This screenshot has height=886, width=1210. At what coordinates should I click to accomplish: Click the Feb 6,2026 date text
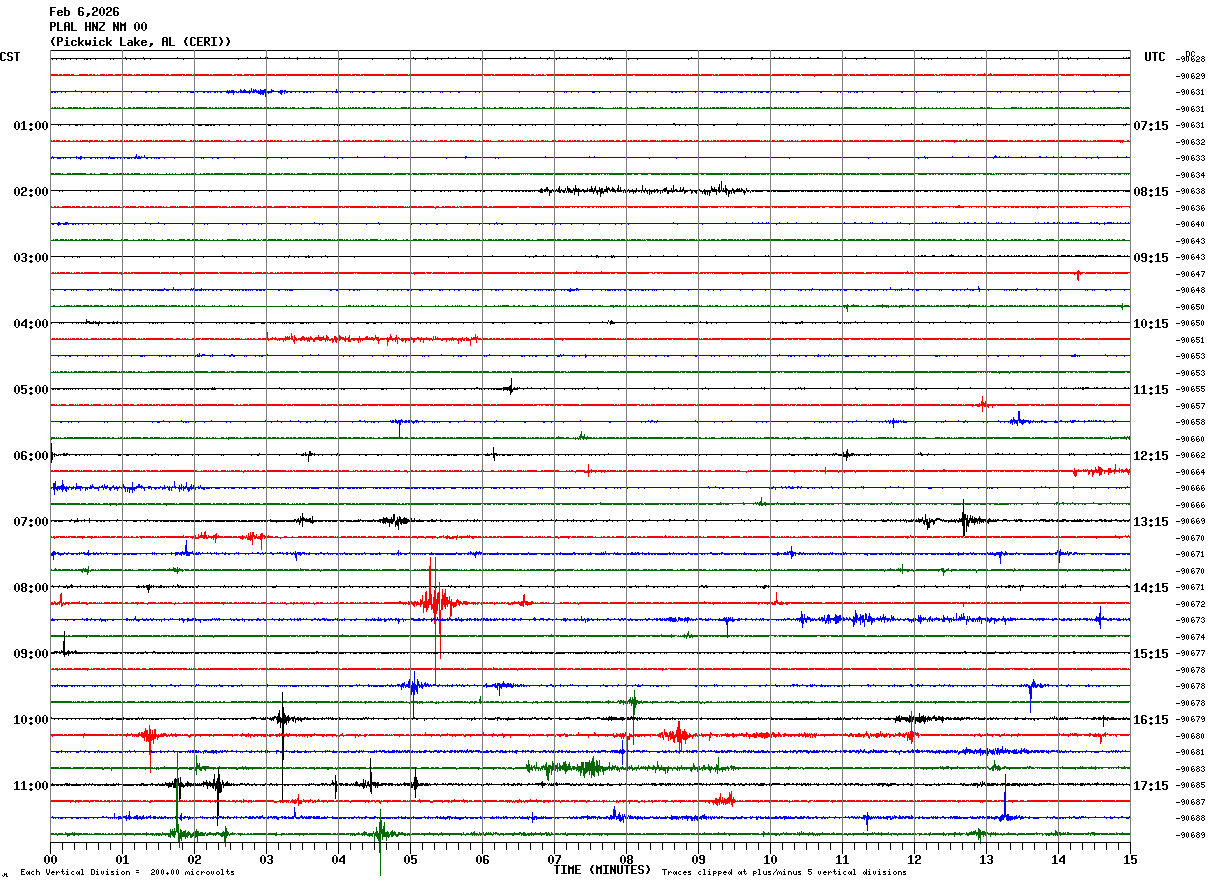(84, 12)
